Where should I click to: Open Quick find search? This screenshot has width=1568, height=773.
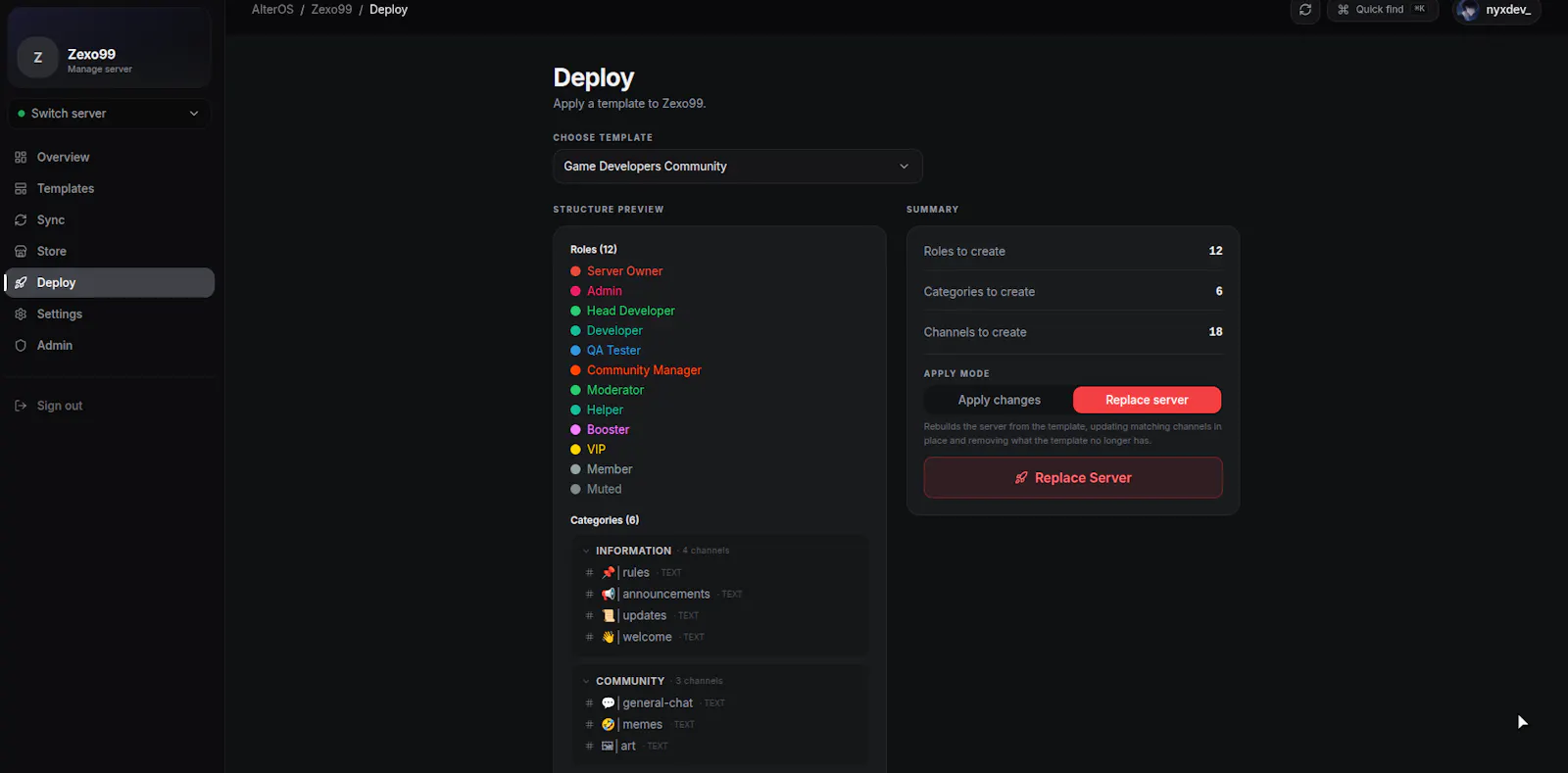pyautogui.click(x=1382, y=10)
